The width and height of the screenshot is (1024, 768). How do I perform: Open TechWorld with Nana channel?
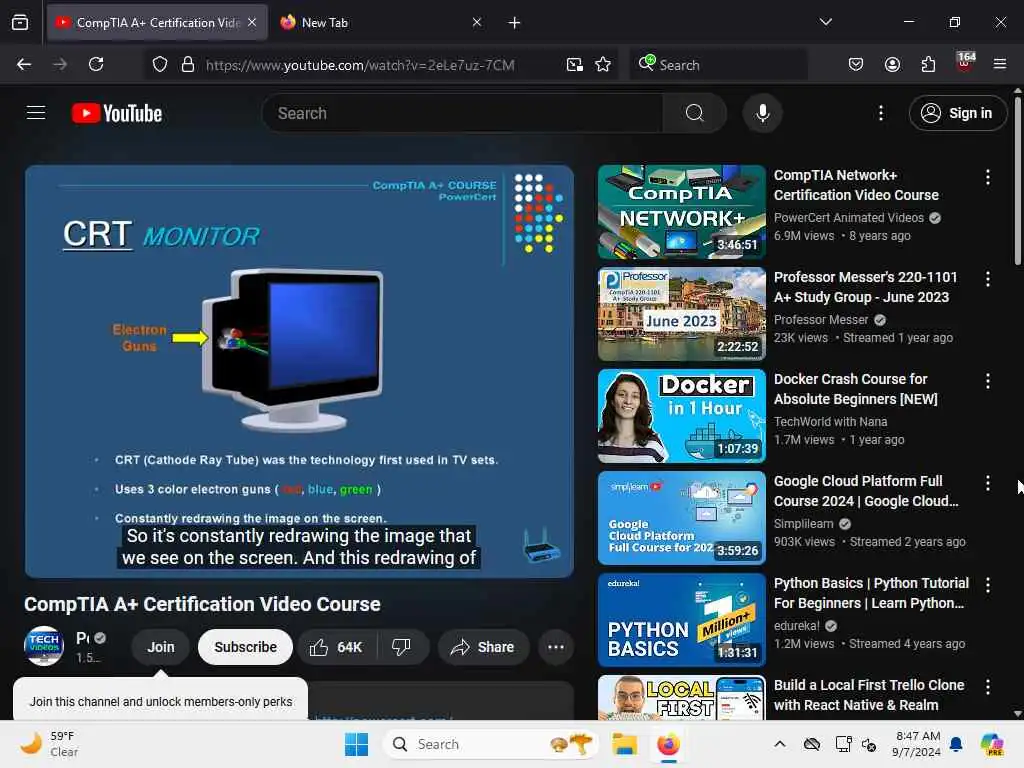click(831, 422)
